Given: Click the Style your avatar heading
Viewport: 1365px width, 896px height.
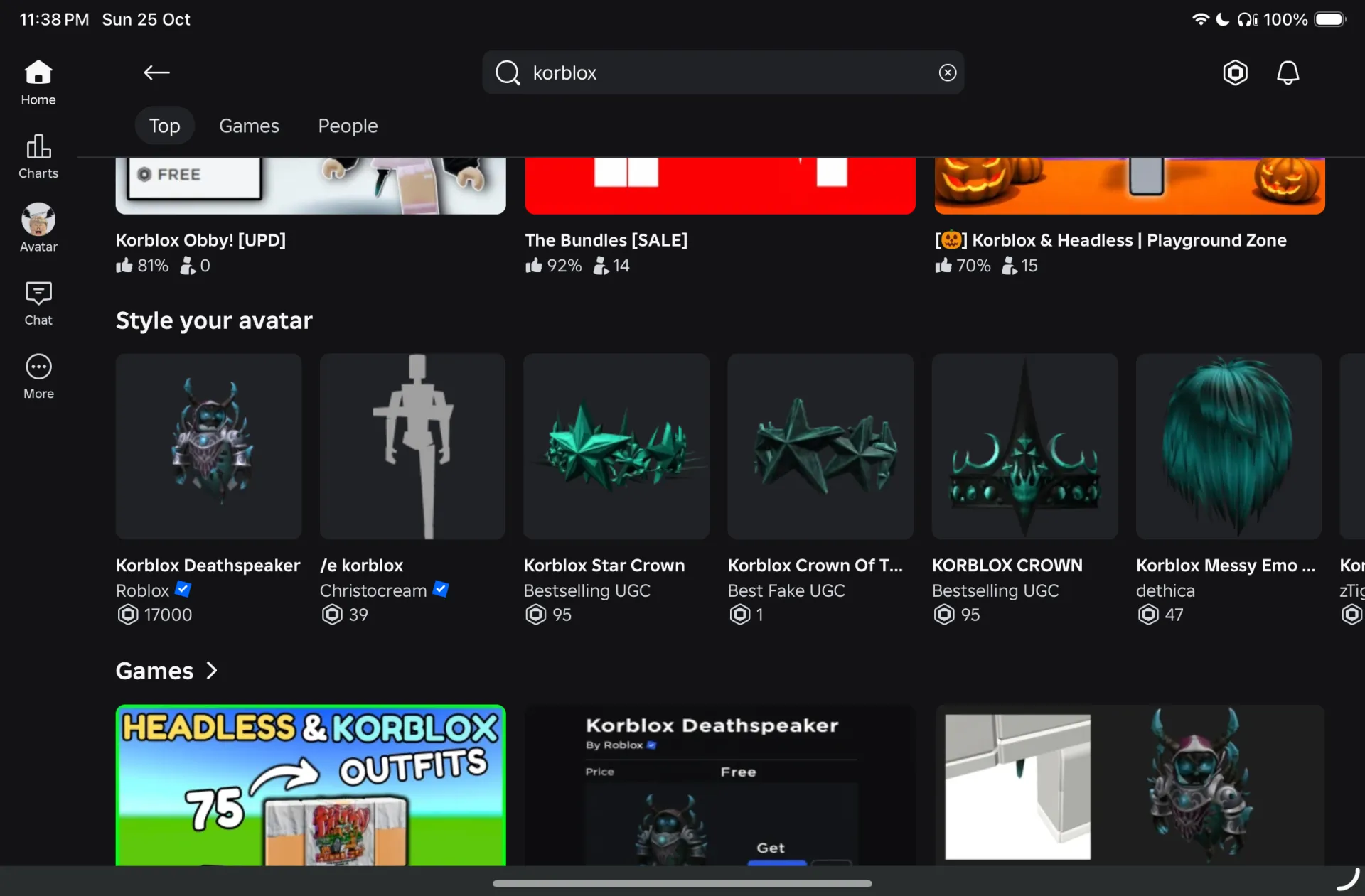Looking at the screenshot, I should click(x=214, y=320).
